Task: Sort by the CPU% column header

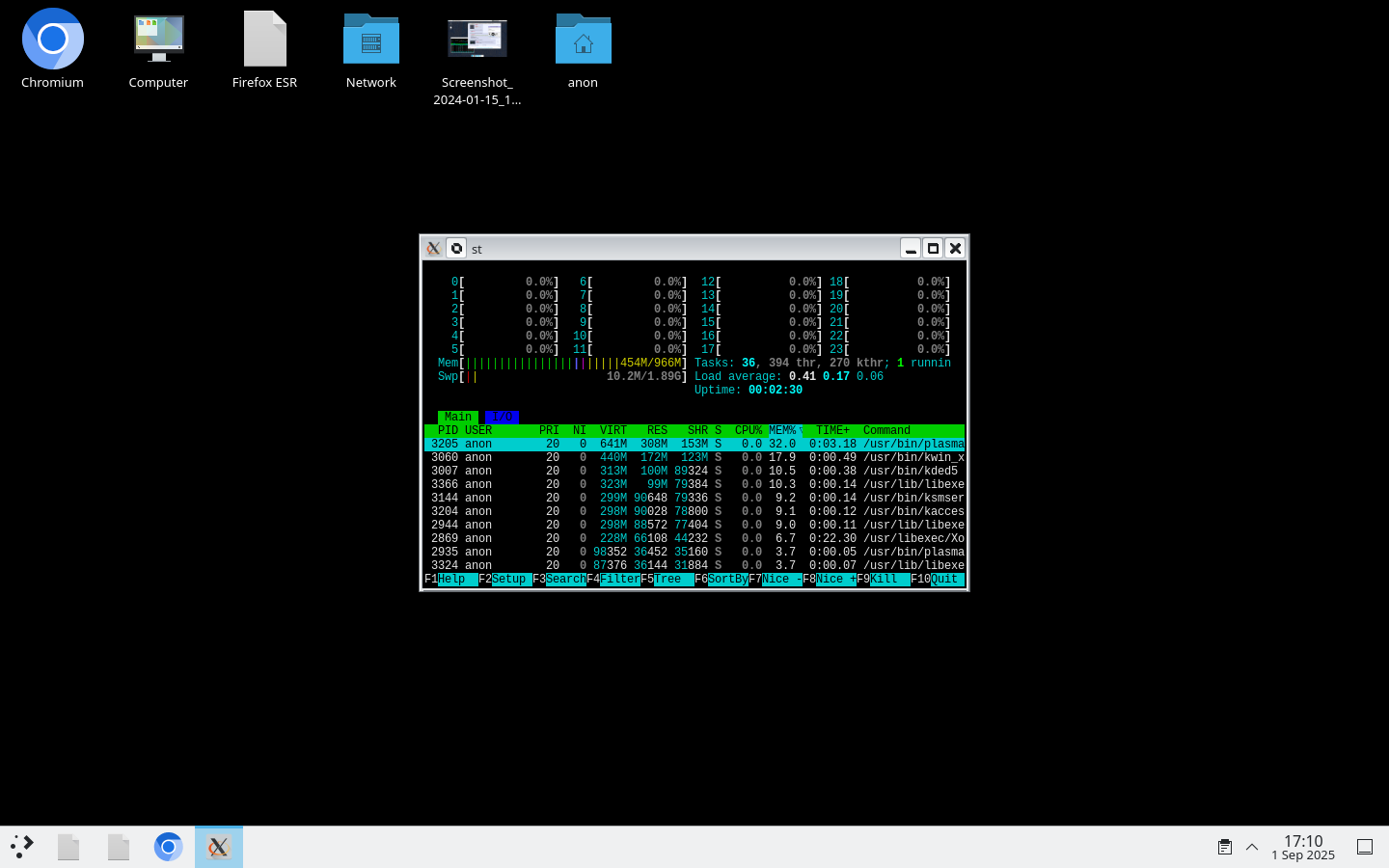Action: coord(749,430)
